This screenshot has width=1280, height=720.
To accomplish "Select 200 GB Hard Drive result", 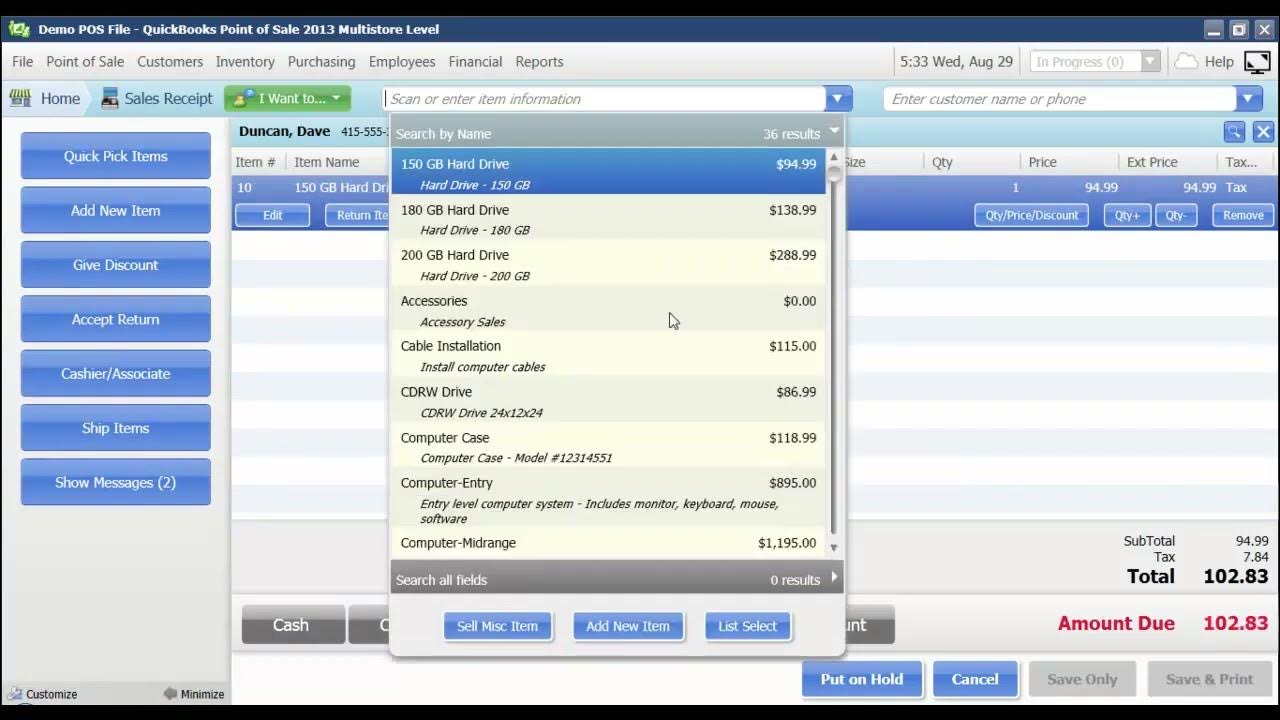I will [x=608, y=264].
